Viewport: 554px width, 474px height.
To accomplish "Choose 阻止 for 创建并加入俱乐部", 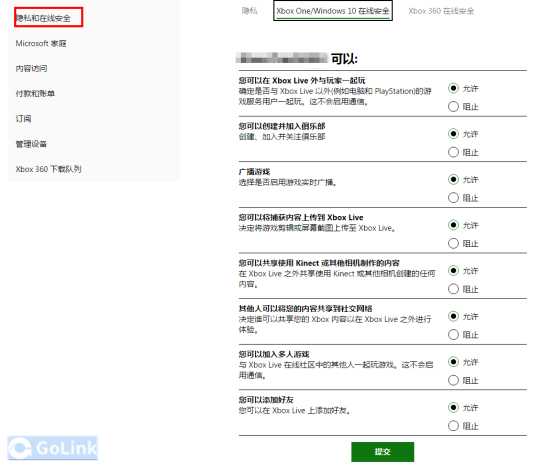I will click(x=453, y=152).
